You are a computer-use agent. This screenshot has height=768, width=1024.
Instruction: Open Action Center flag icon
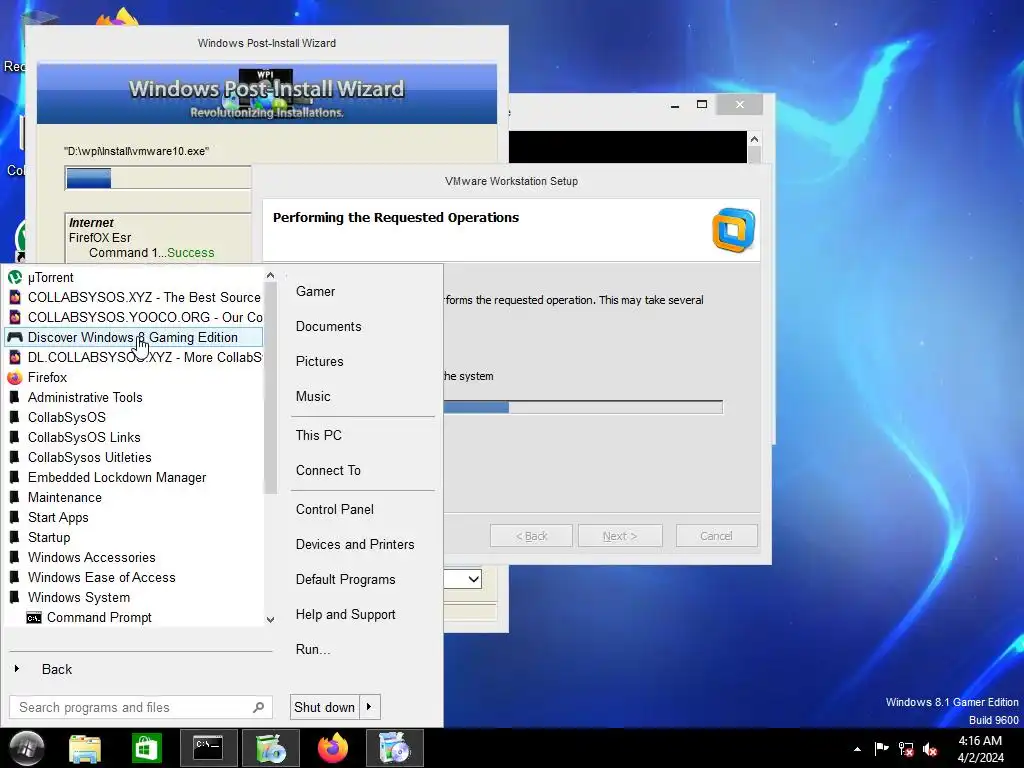881,749
